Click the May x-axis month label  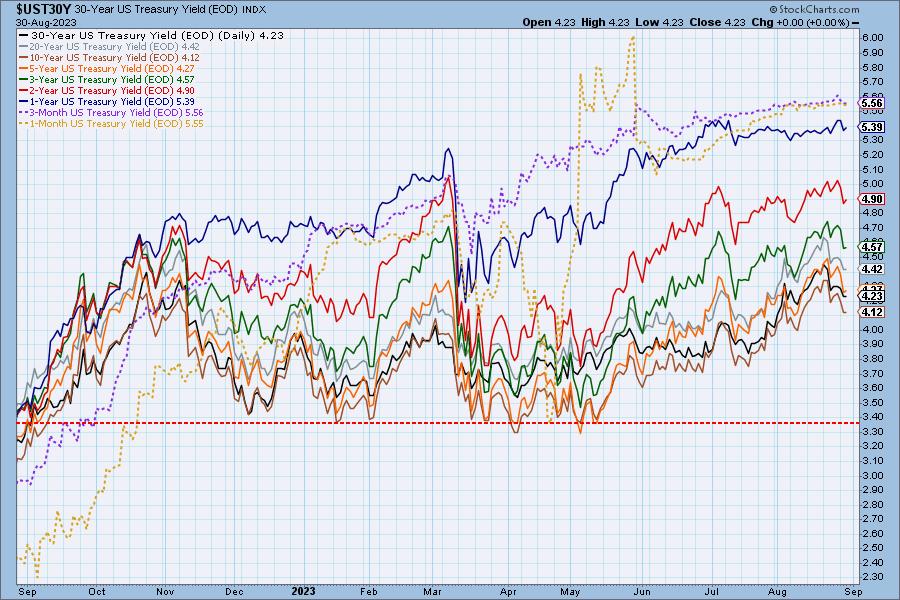[570, 592]
